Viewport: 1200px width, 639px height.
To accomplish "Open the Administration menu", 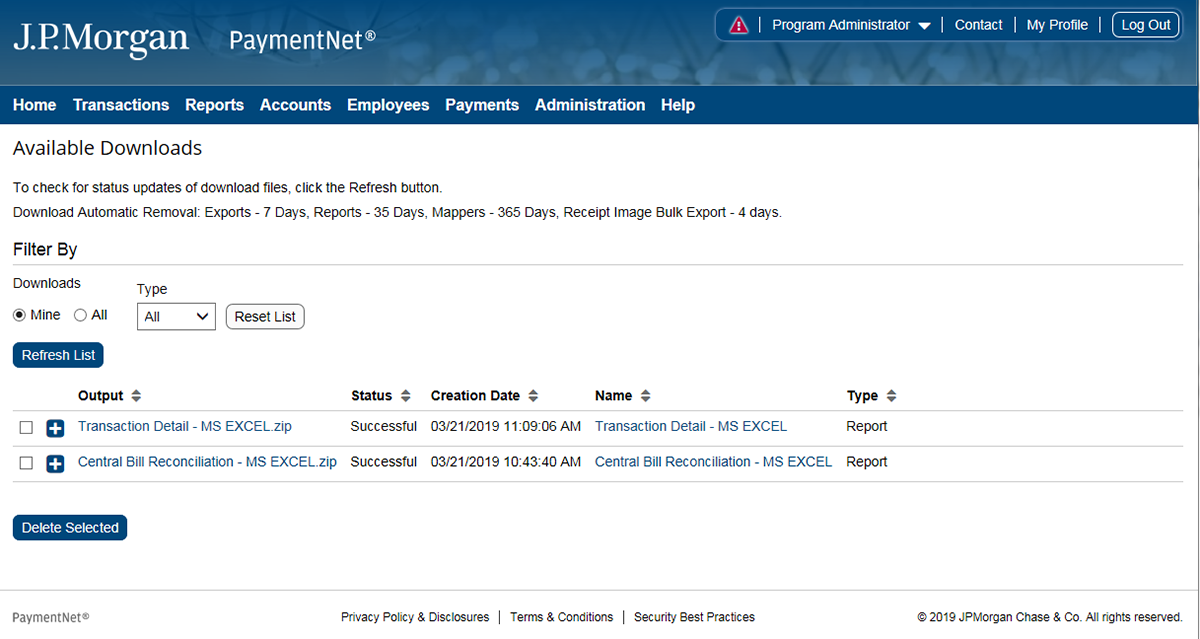I will pos(590,105).
